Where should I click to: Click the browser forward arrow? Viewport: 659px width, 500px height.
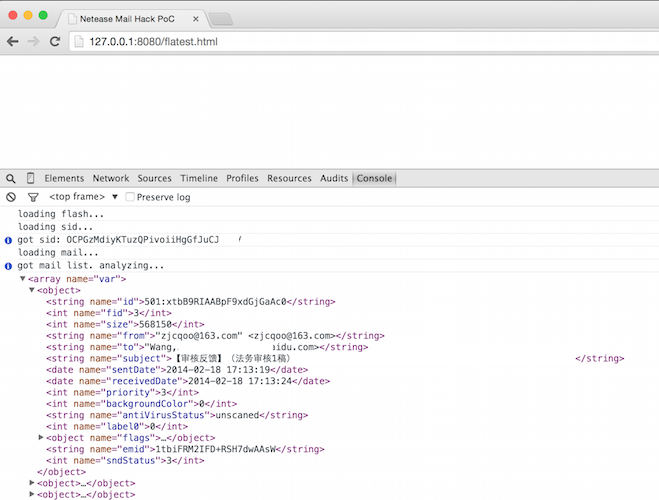click(x=33, y=41)
